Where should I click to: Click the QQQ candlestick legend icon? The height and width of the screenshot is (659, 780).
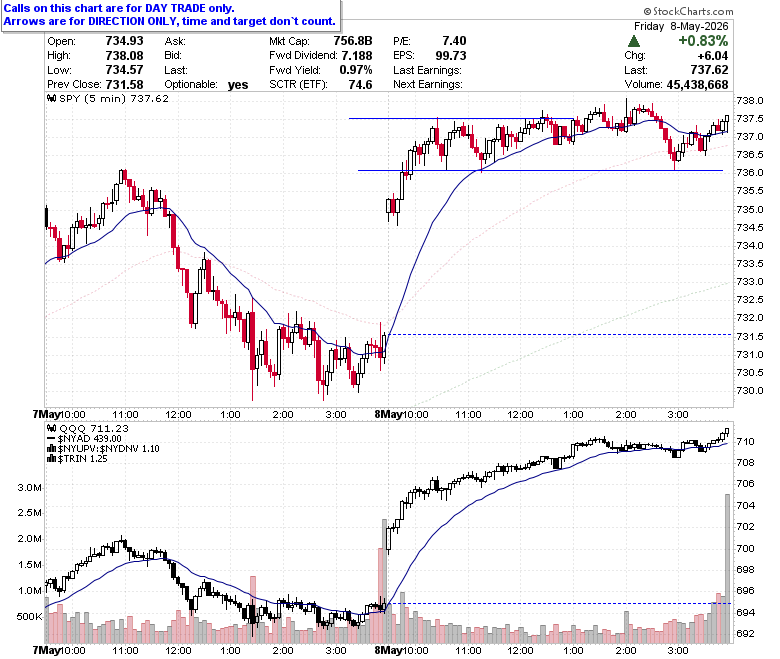pyautogui.click(x=51, y=428)
